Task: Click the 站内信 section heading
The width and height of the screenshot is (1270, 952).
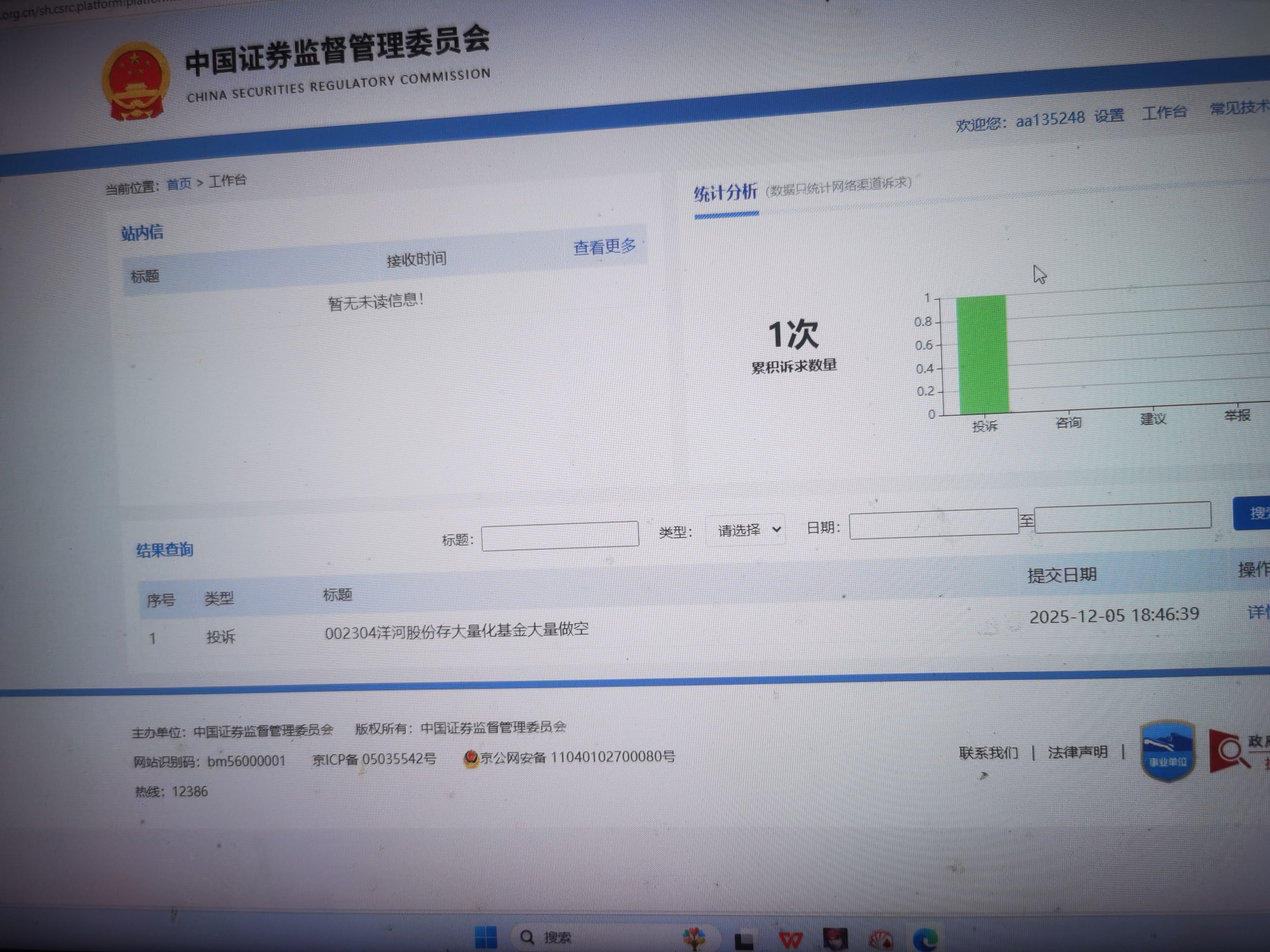Action: pos(142,232)
